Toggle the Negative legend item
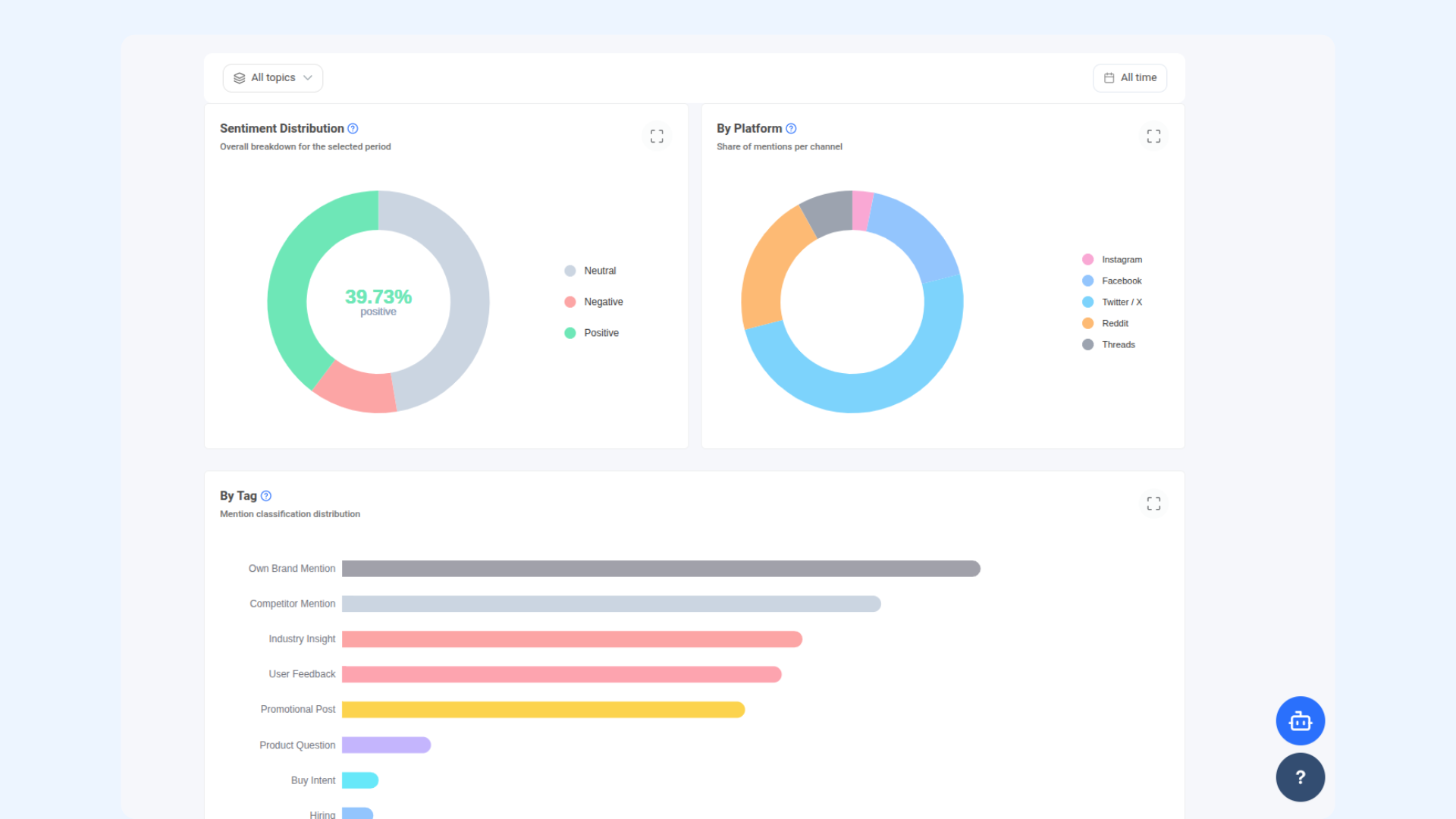This screenshot has height=819, width=1456. 594,302
